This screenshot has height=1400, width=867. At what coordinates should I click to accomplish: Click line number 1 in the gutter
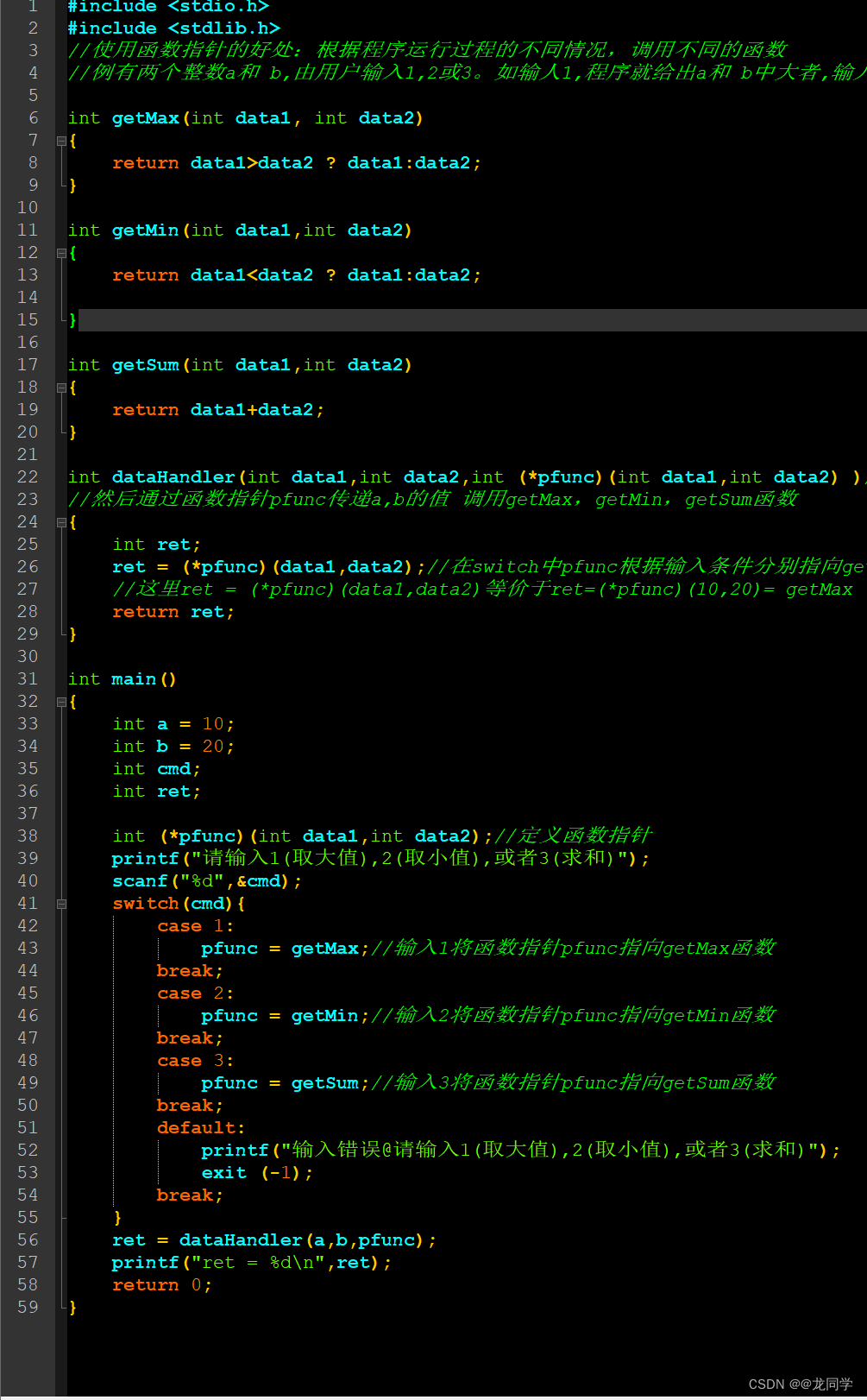click(x=33, y=6)
